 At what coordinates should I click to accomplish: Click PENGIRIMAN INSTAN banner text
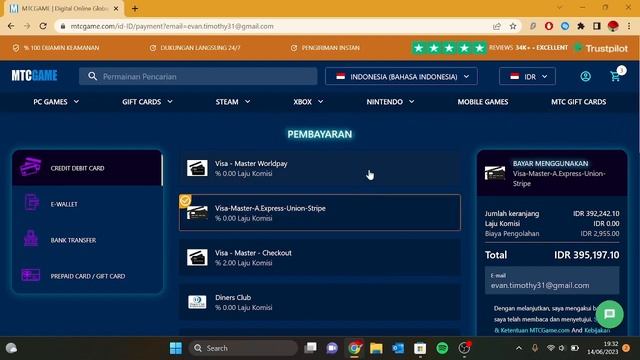point(331,48)
